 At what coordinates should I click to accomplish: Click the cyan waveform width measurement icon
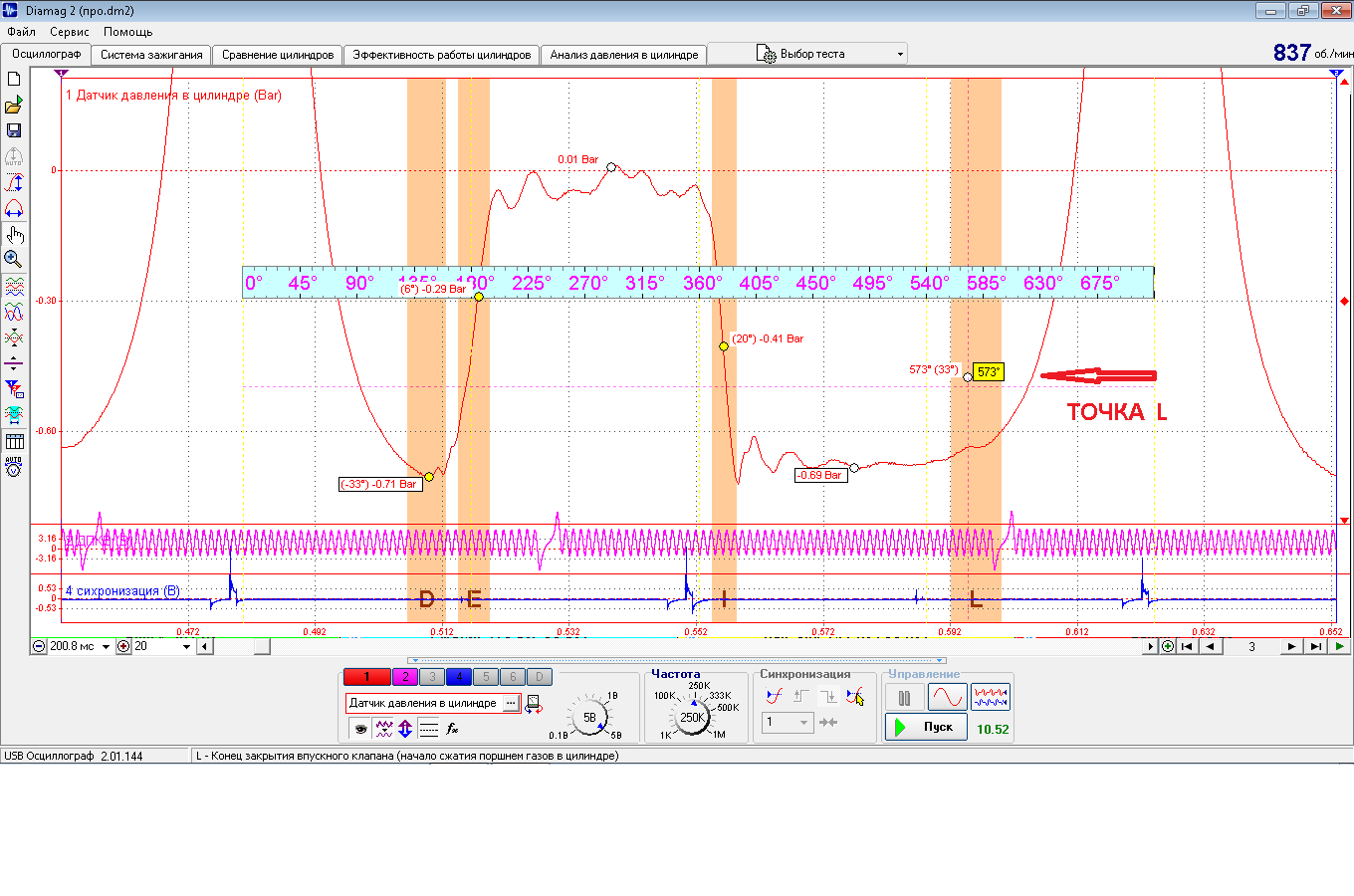click(x=14, y=415)
